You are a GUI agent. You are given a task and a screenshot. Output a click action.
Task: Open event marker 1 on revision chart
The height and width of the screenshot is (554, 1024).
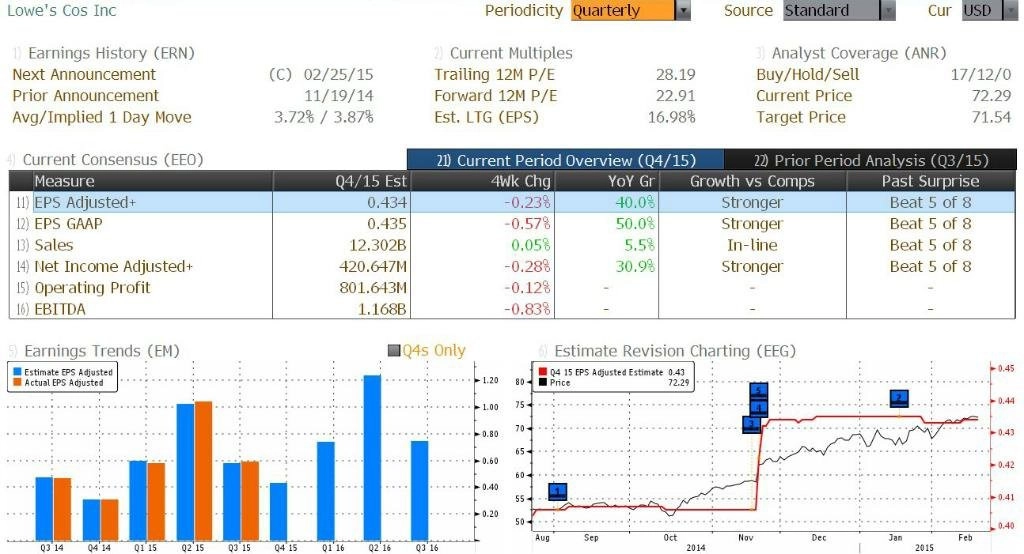tap(557, 491)
